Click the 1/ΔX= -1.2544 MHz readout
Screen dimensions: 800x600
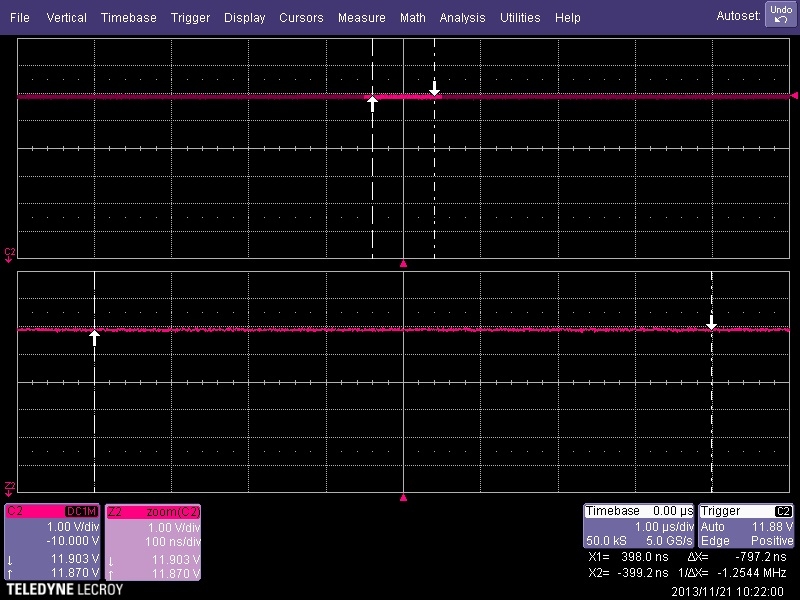[x=733, y=572]
